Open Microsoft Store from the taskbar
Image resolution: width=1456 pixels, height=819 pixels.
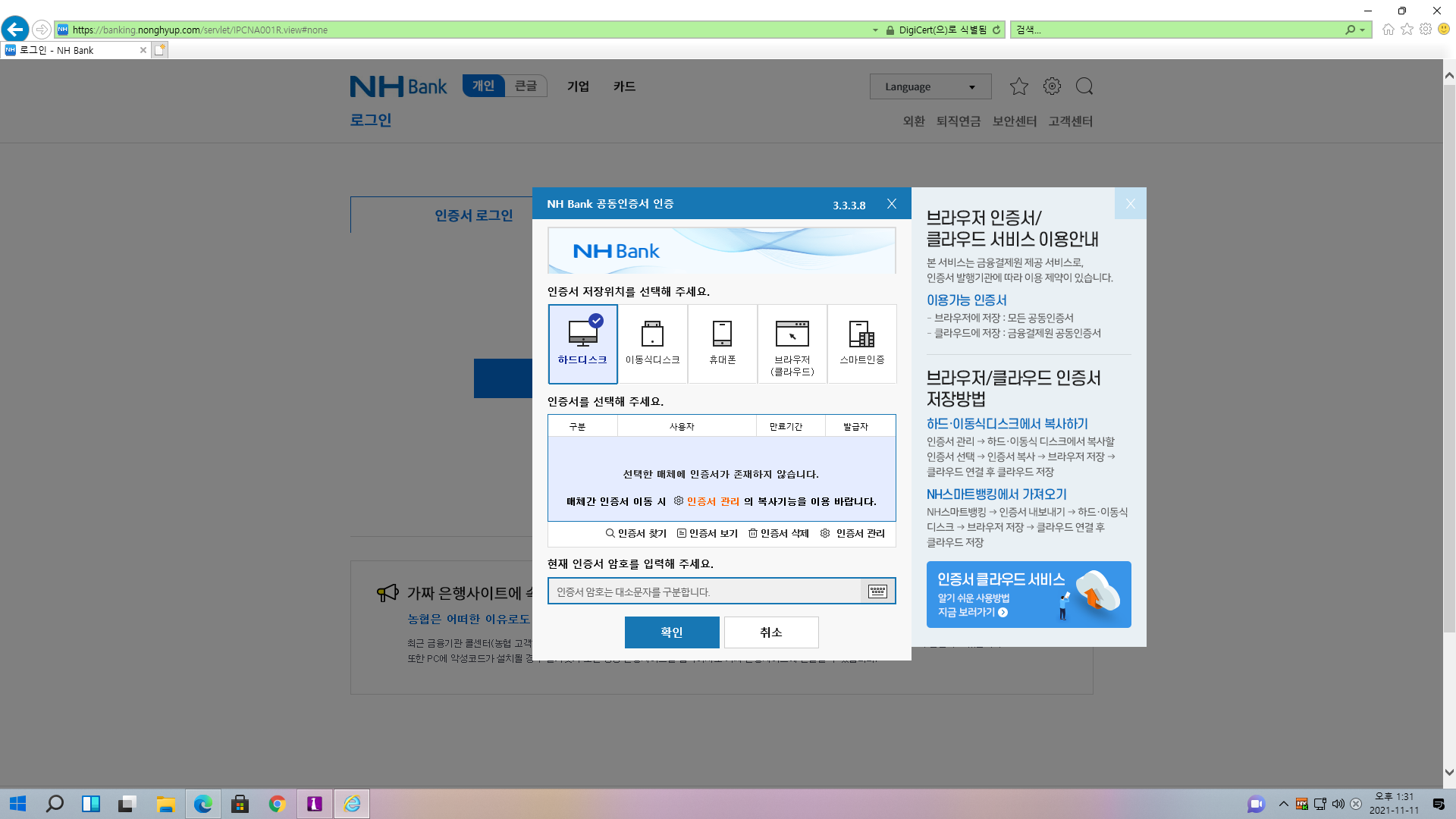coord(240,804)
